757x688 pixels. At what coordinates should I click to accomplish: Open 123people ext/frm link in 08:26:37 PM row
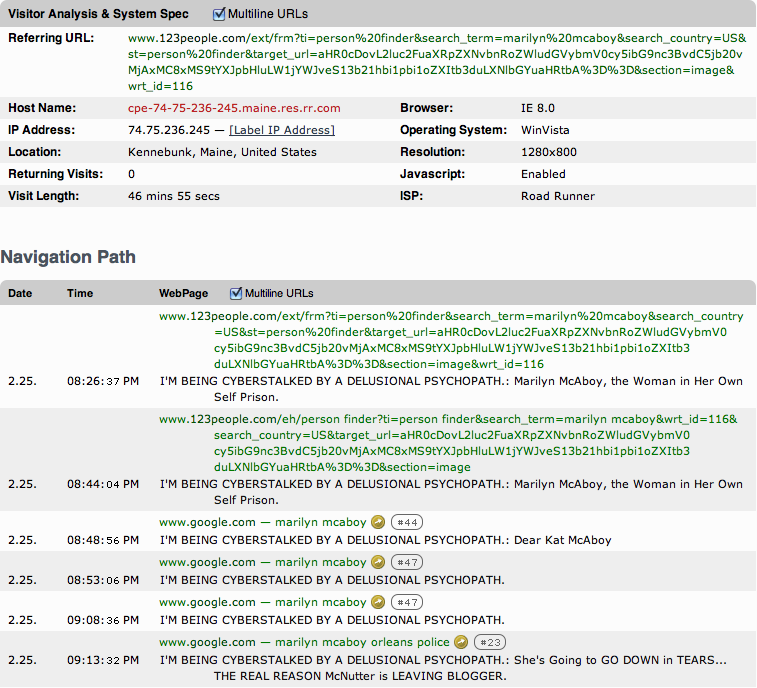[451, 340]
